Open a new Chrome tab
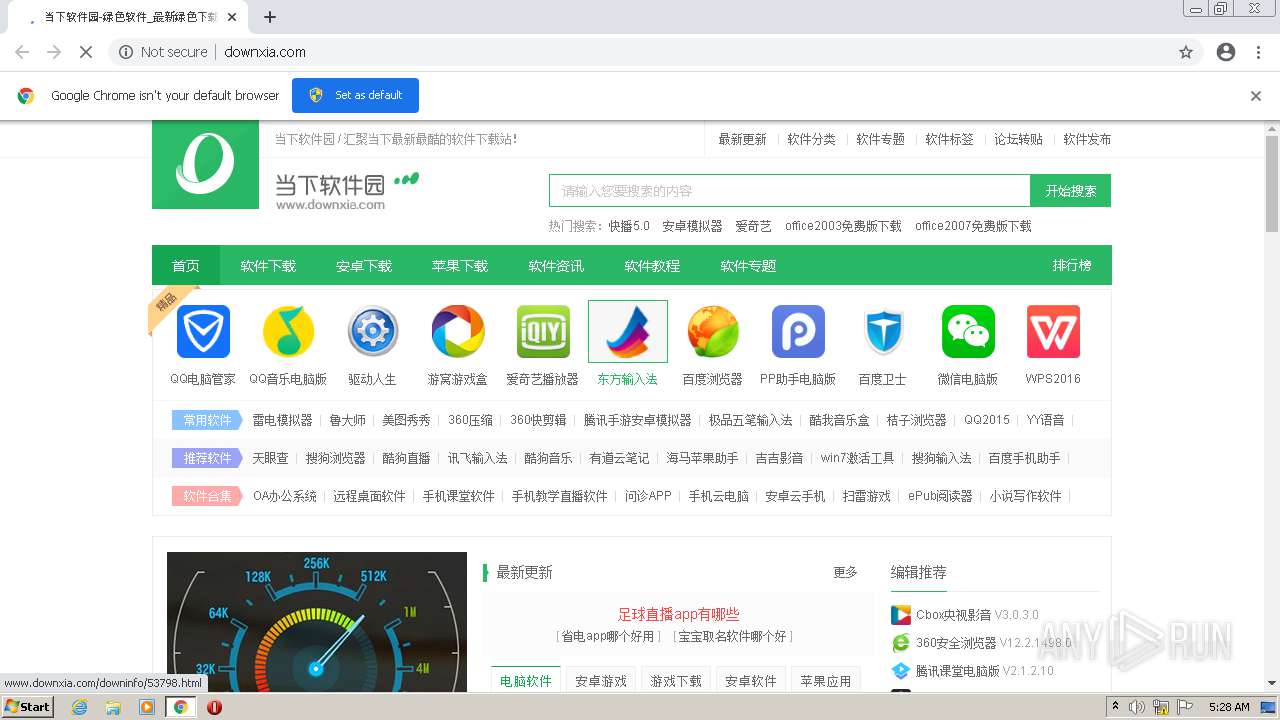This screenshot has width=1280, height=720. coord(270,17)
